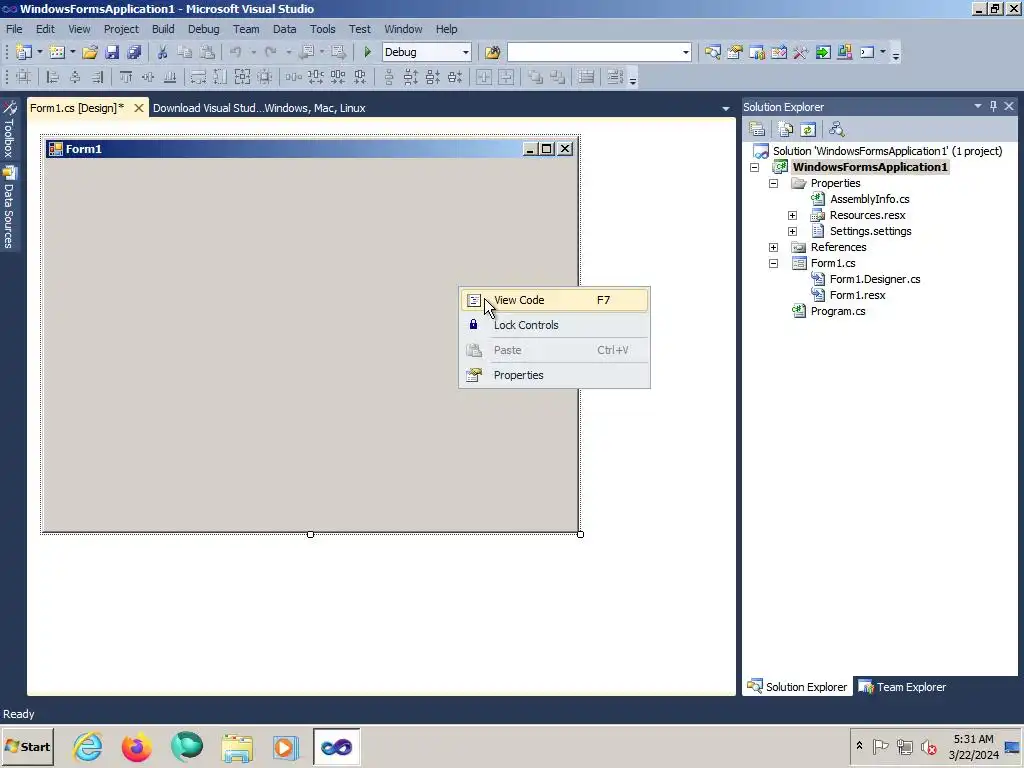Open the Find combo box dropdown arrow
The width and height of the screenshot is (1024, 768).
[686, 52]
